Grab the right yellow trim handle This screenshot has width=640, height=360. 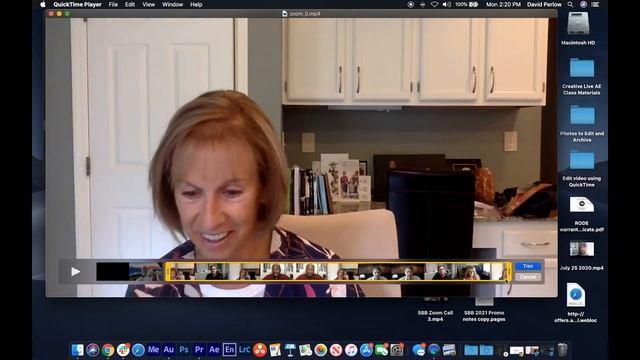508,271
